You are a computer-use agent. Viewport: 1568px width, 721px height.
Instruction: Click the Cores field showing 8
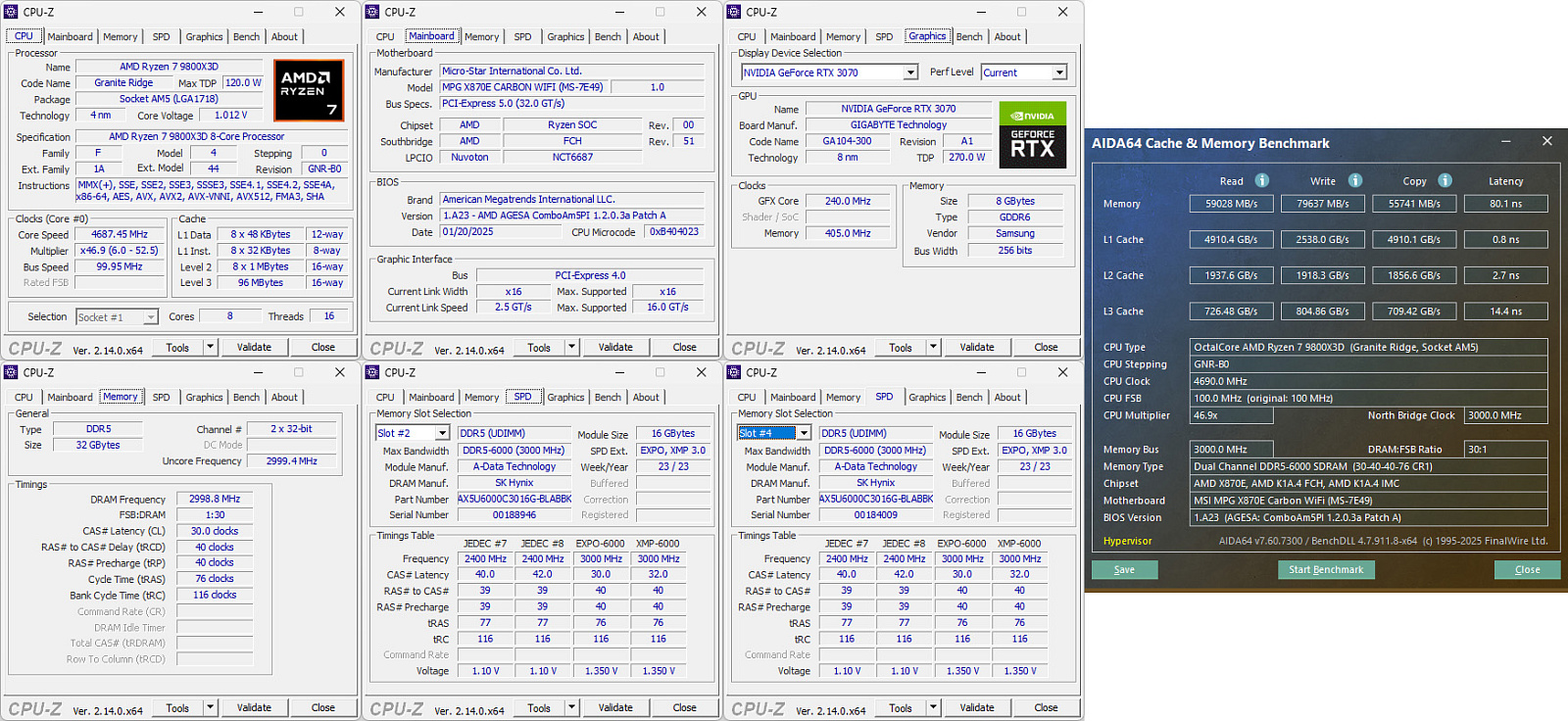point(229,316)
